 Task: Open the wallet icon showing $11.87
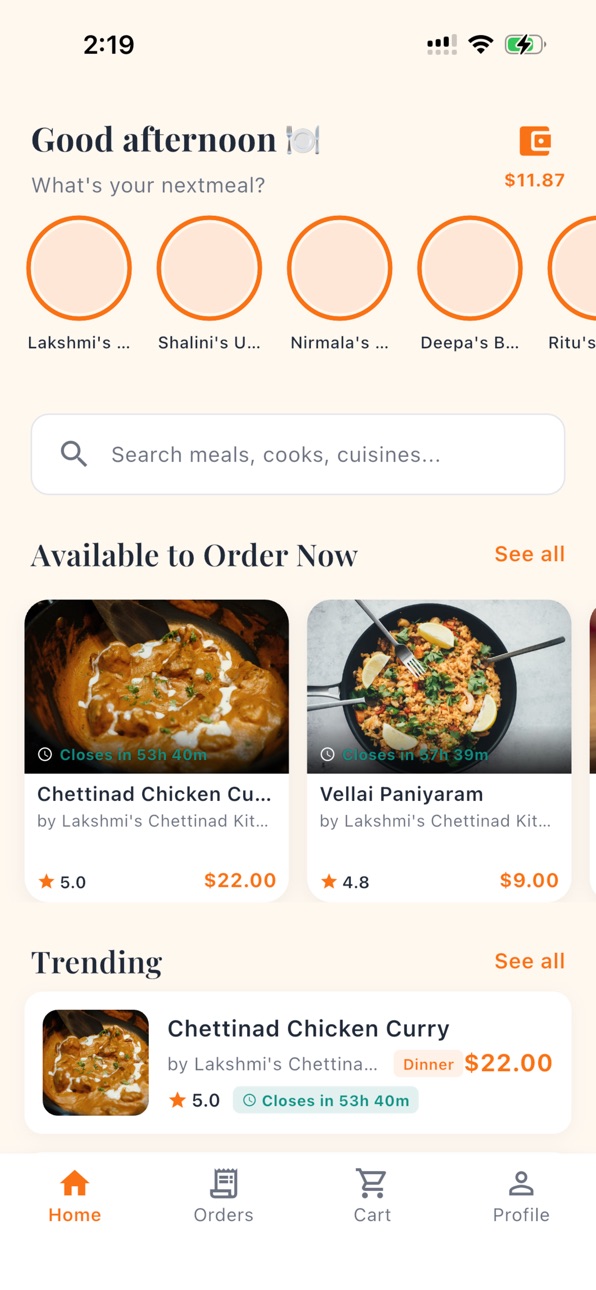coord(535,141)
